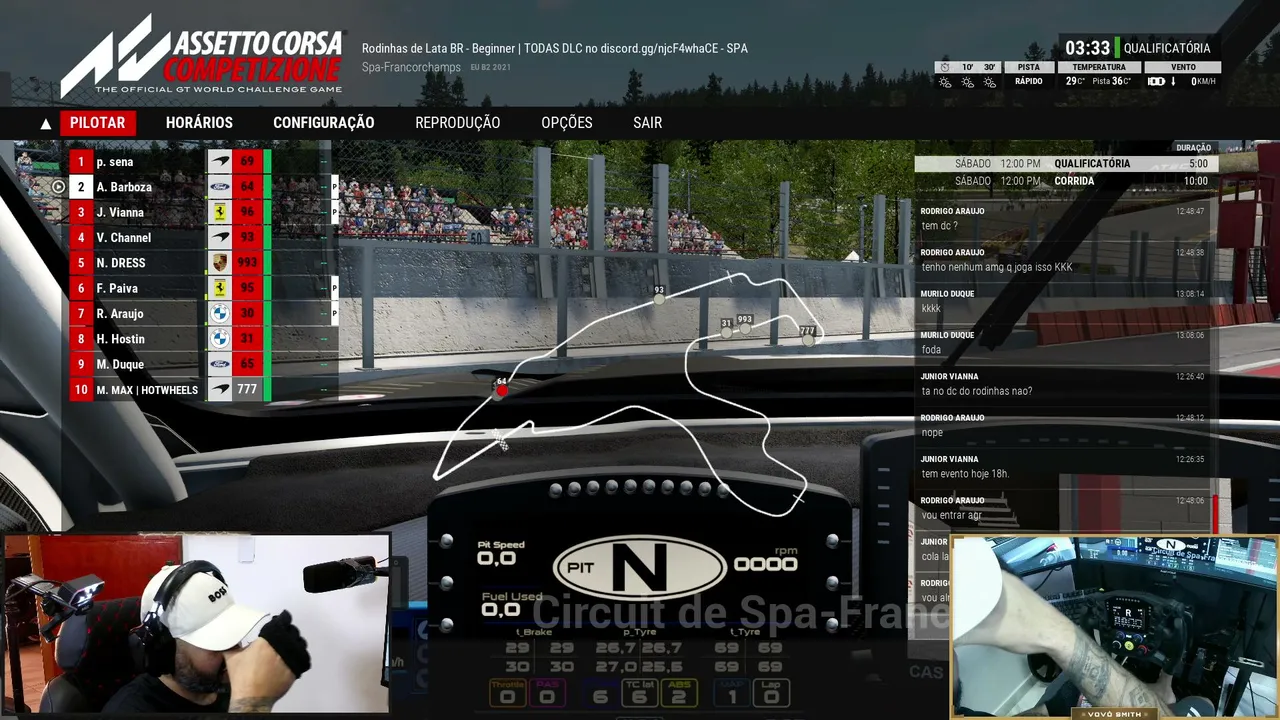Click the 10-minute forecast weather icon

pos(967,82)
